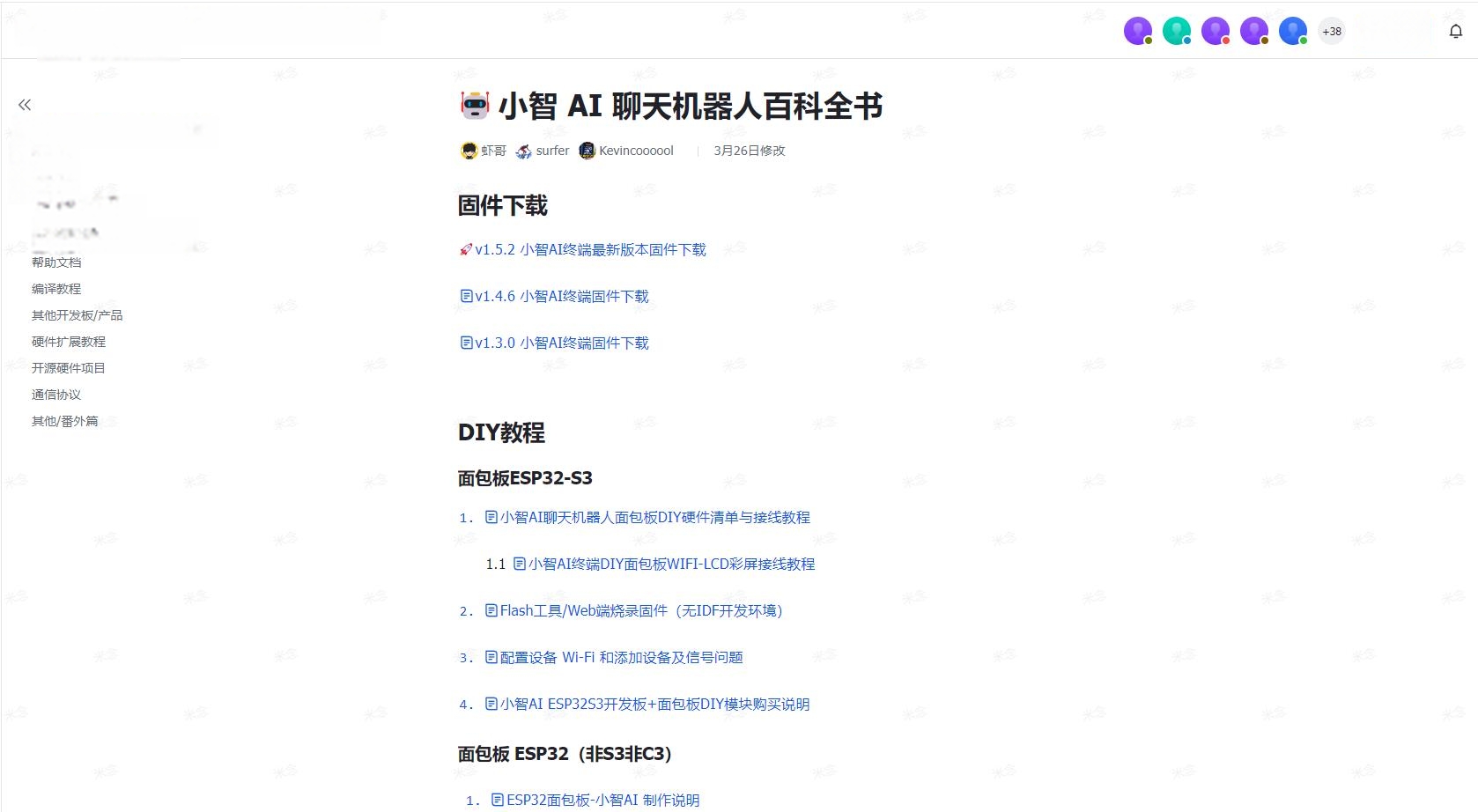Click doc icon before 面包板DIY硬件清单

click(x=491, y=517)
